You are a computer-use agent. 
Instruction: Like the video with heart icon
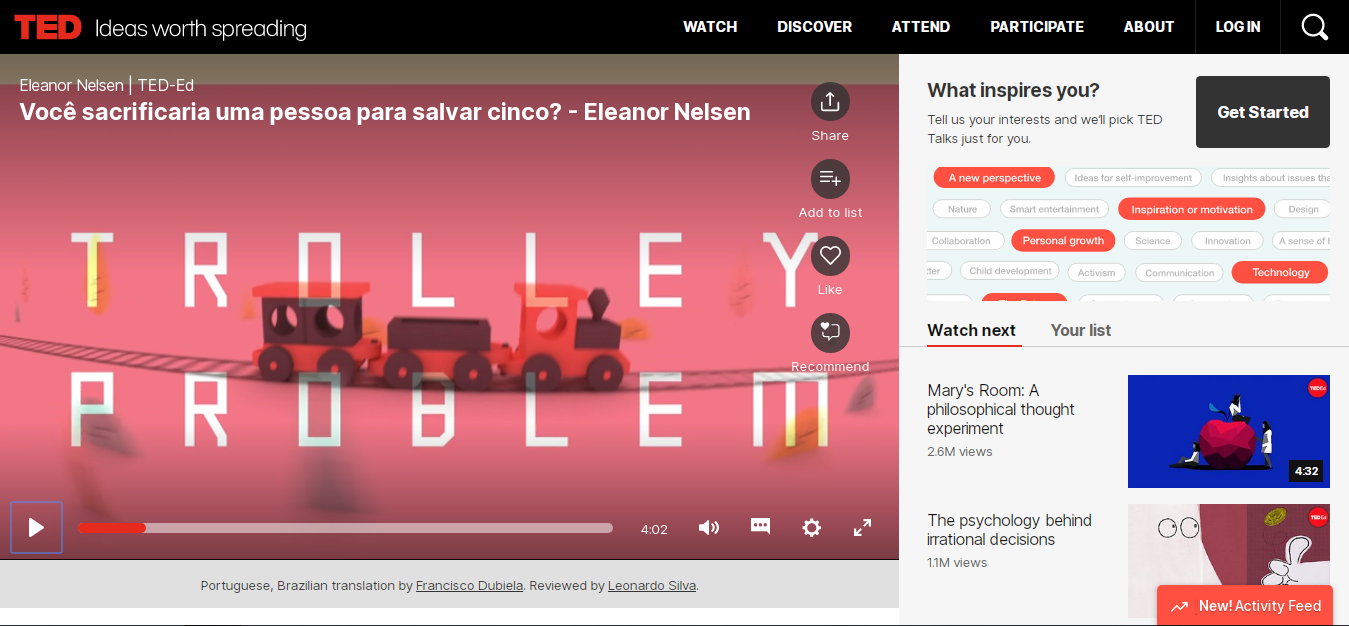coord(830,256)
